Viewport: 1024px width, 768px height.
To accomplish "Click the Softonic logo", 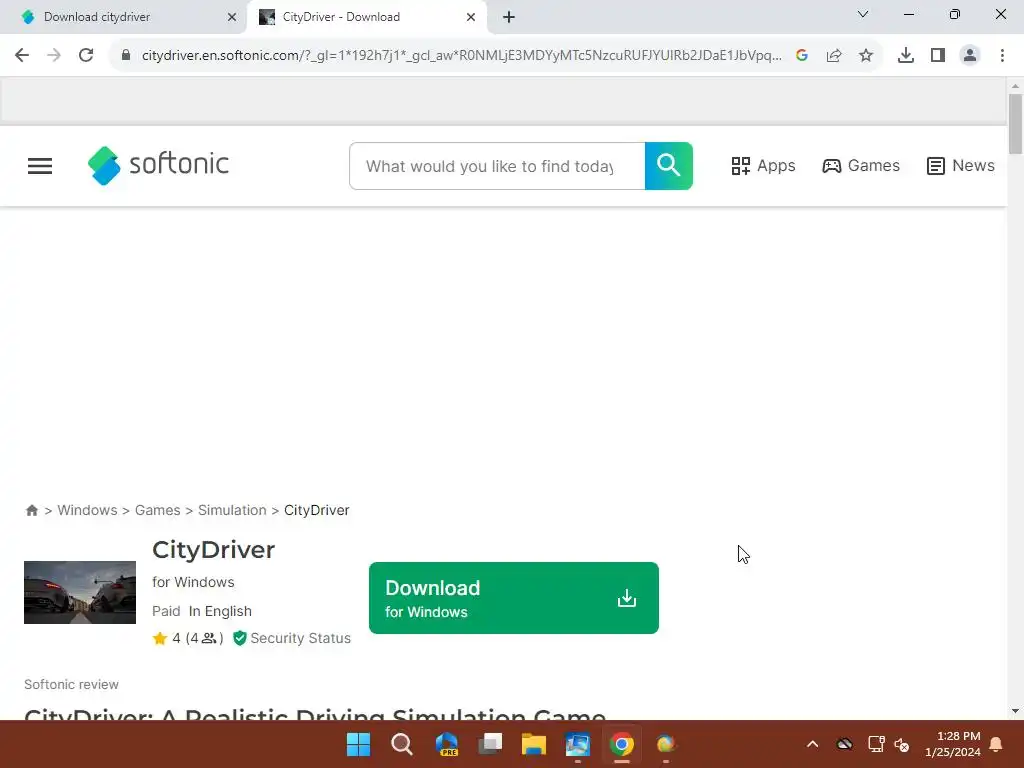I will pos(158,165).
